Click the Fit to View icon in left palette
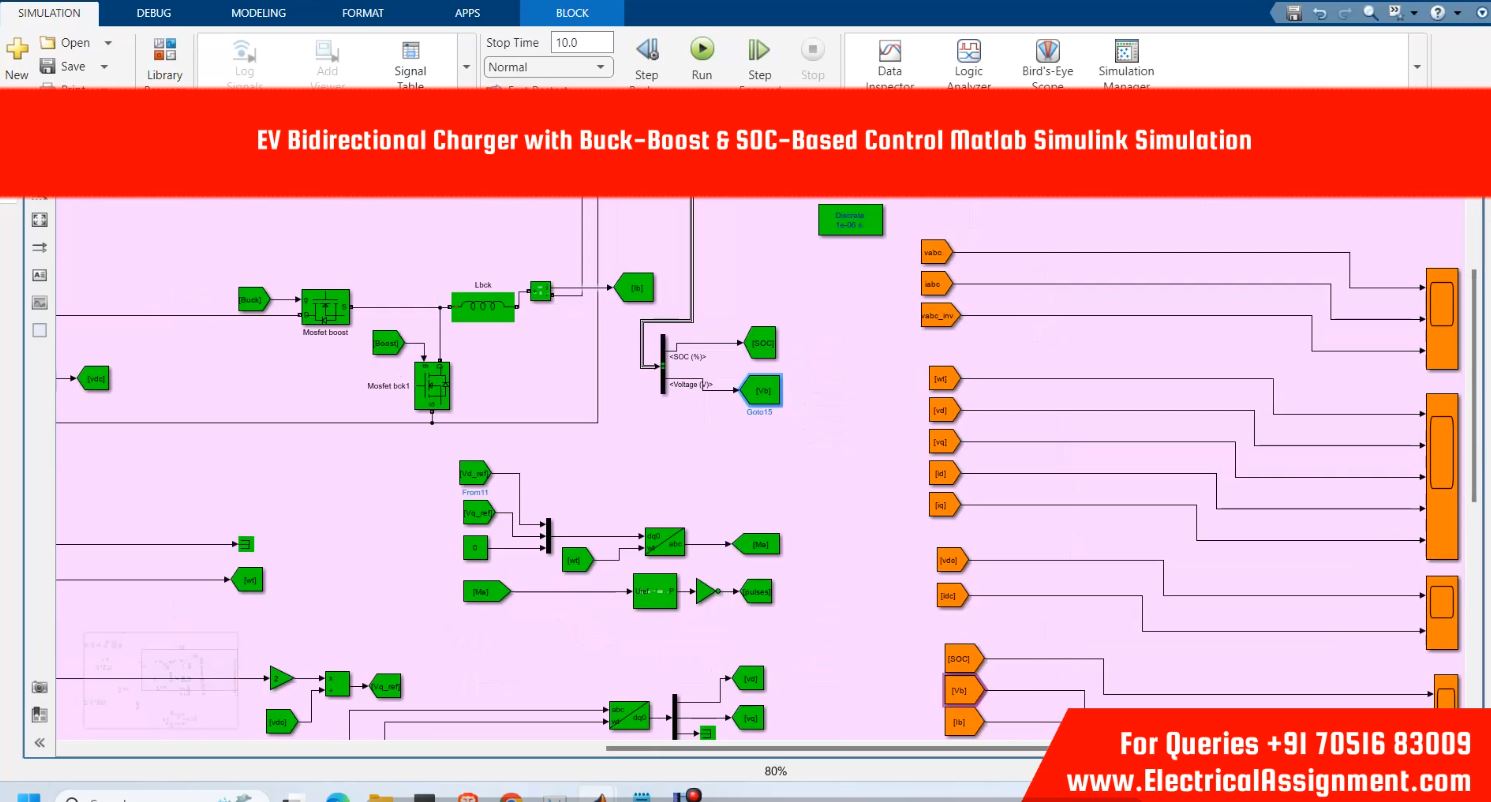This screenshot has height=802, width=1491. [40, 220]
